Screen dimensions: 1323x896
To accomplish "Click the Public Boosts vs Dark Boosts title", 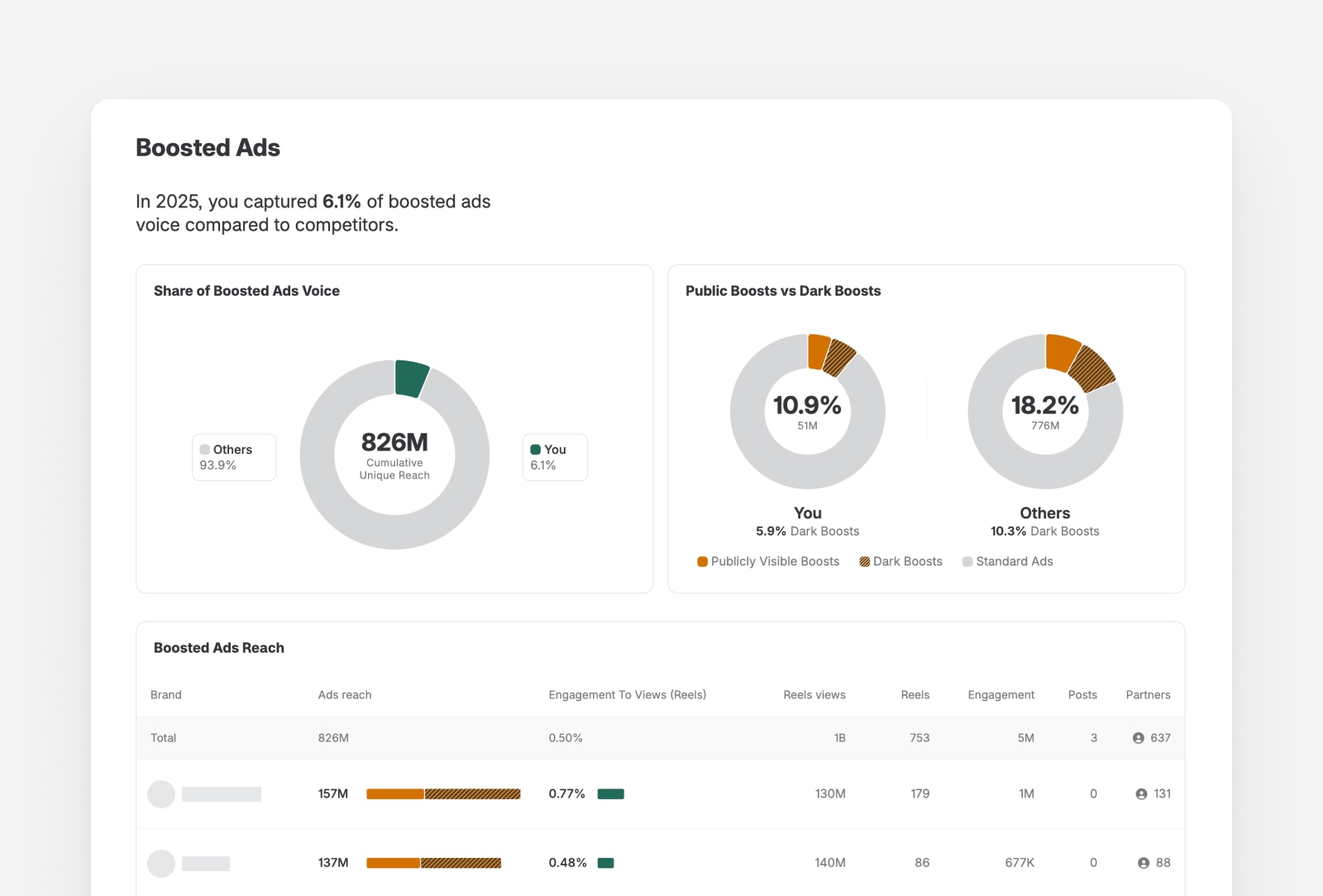I will 783,291.
